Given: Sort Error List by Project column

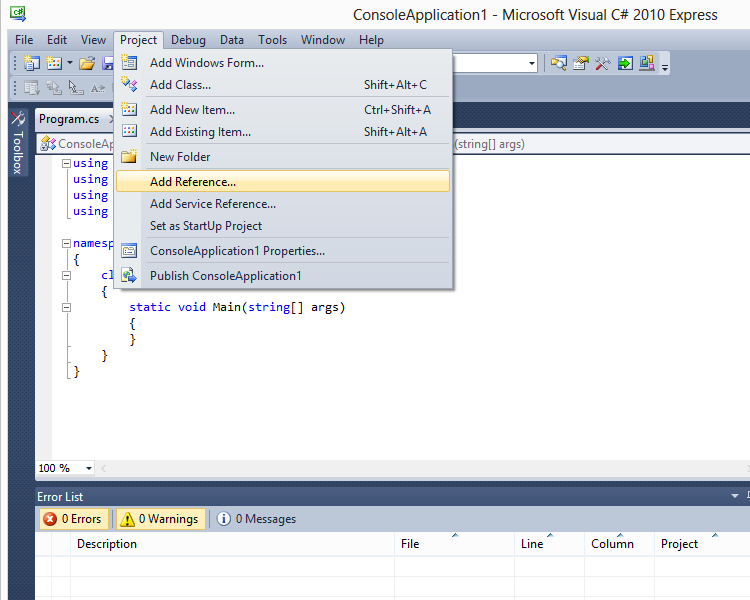Looking at the screenshot, I should pos(702,544).
